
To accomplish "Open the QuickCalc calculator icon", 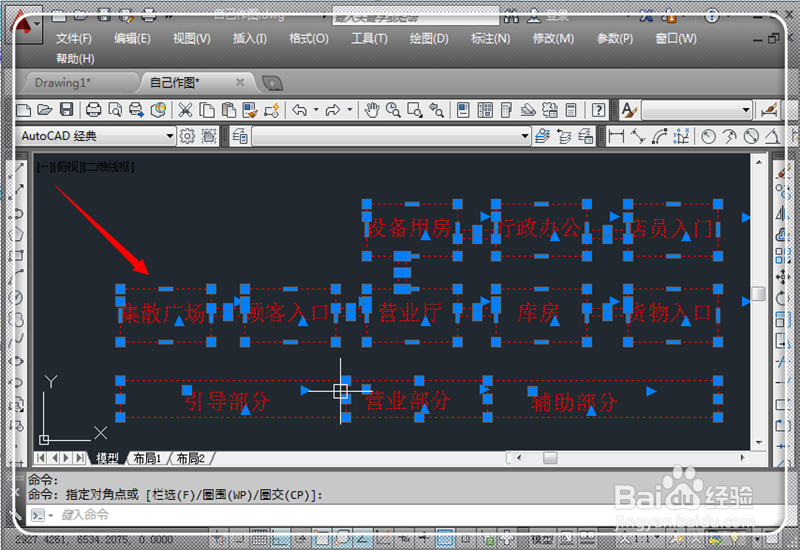I will click(571, 110).
